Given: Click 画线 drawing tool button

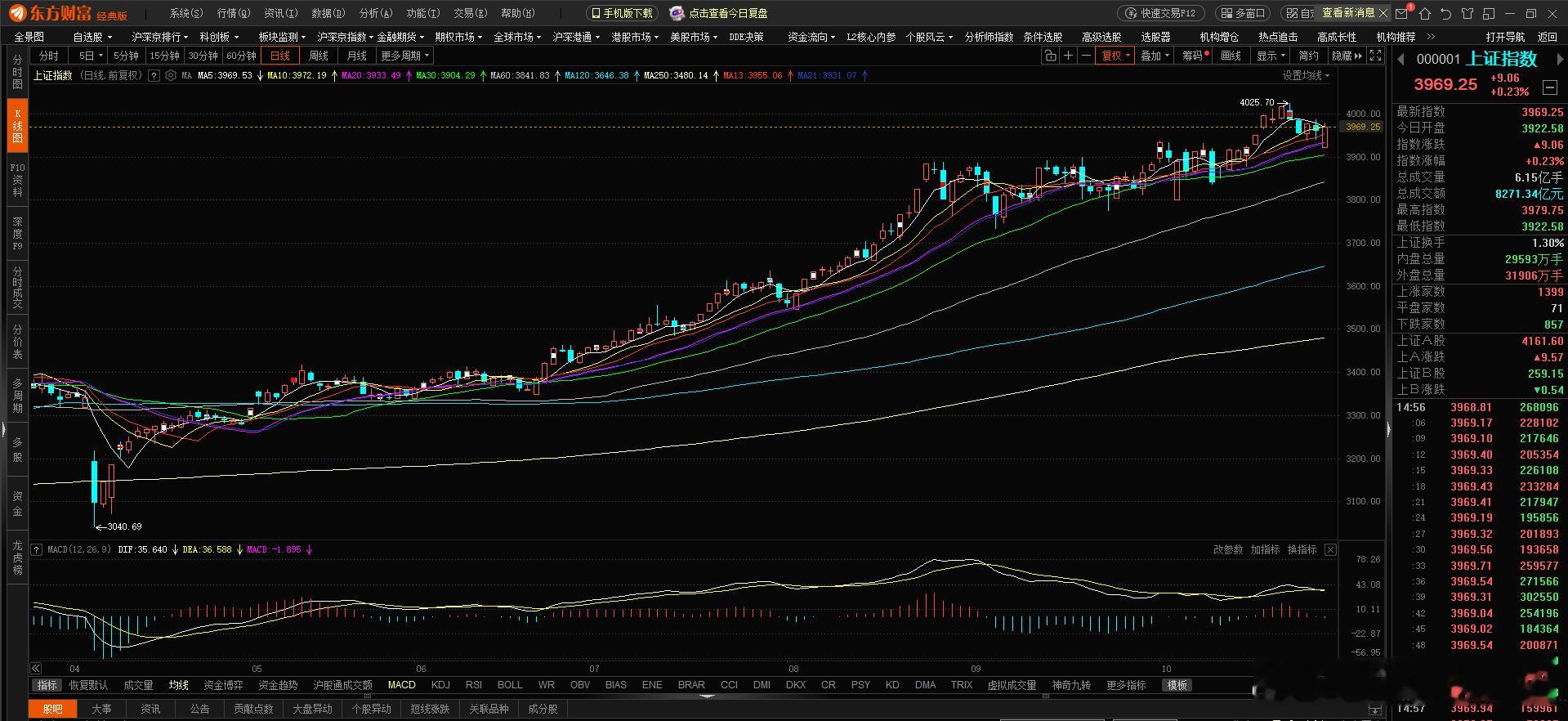Looking at the screenshot, I should click(1231, 56).
